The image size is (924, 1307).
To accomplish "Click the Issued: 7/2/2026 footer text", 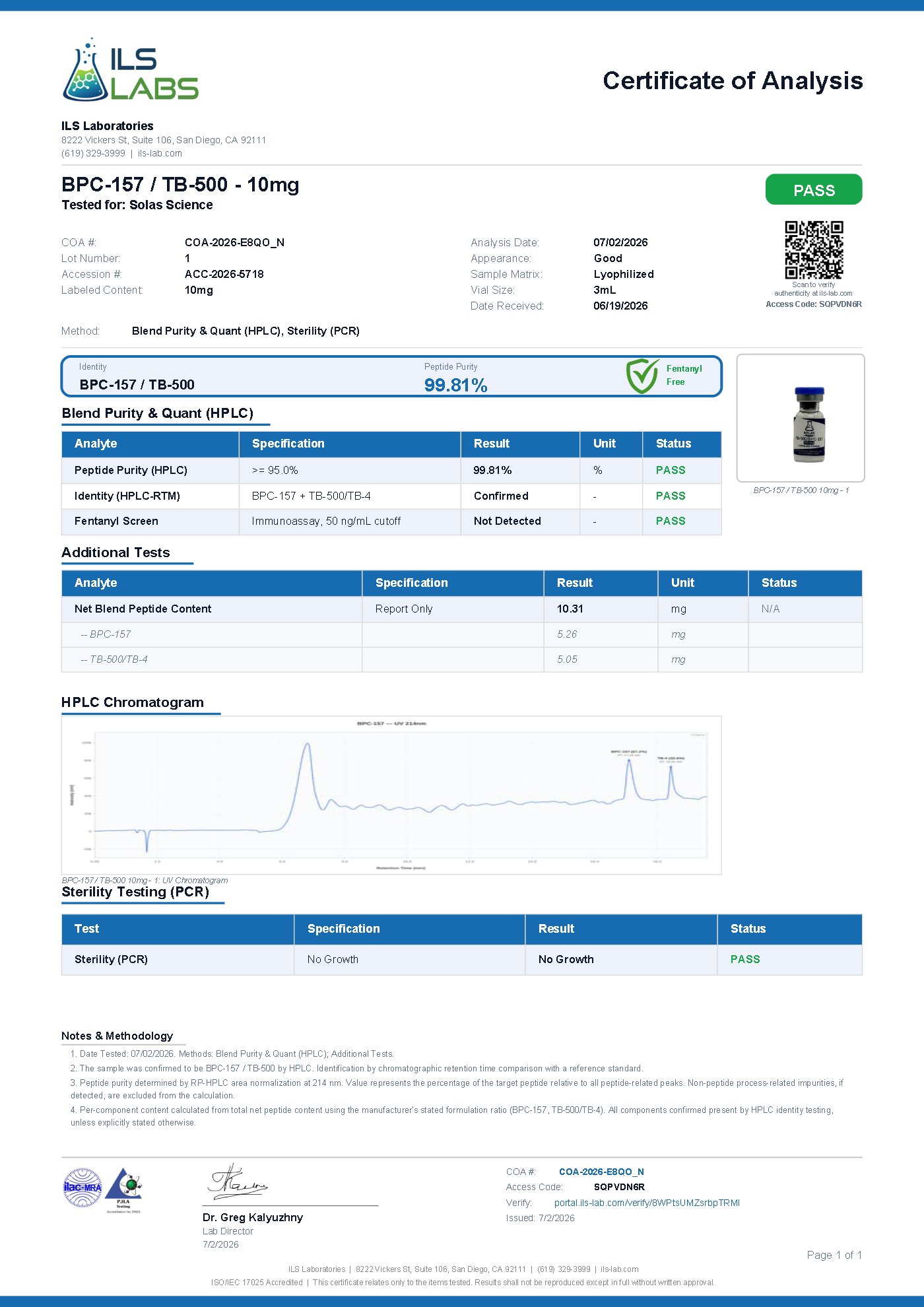I will tap(540, 1218).
